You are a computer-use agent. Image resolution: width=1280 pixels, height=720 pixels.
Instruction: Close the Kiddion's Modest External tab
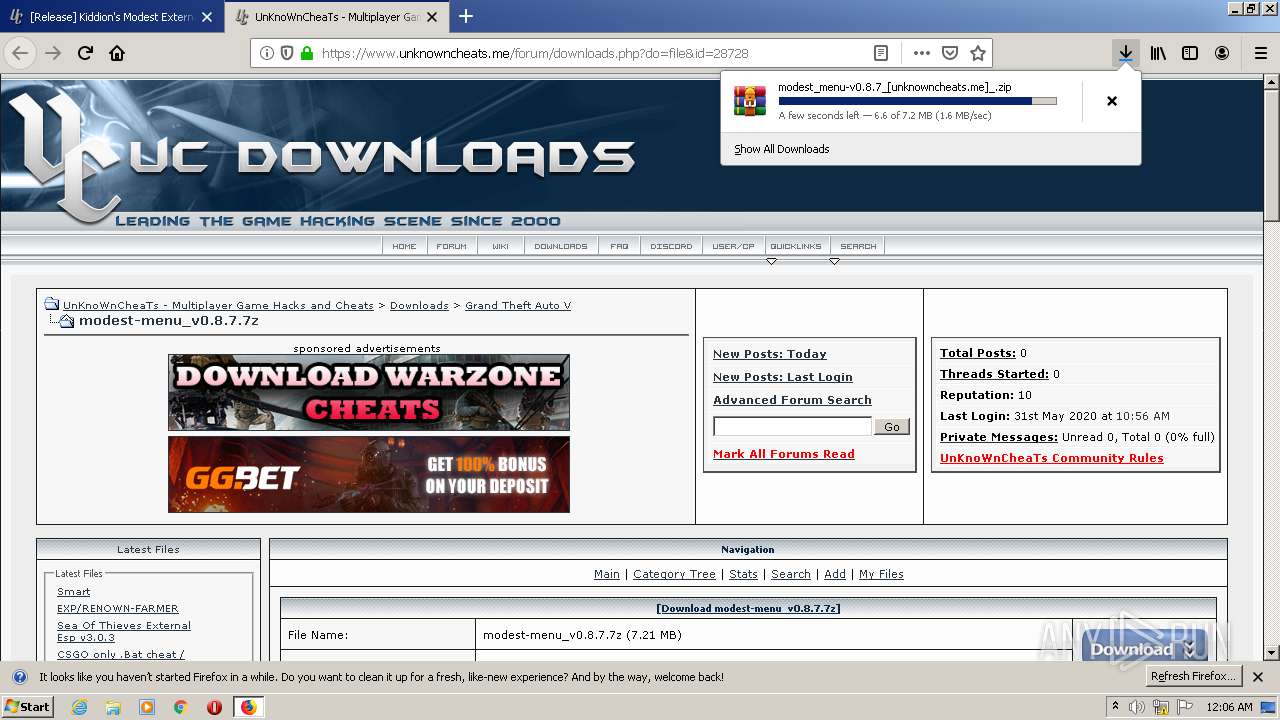(207, 17)
